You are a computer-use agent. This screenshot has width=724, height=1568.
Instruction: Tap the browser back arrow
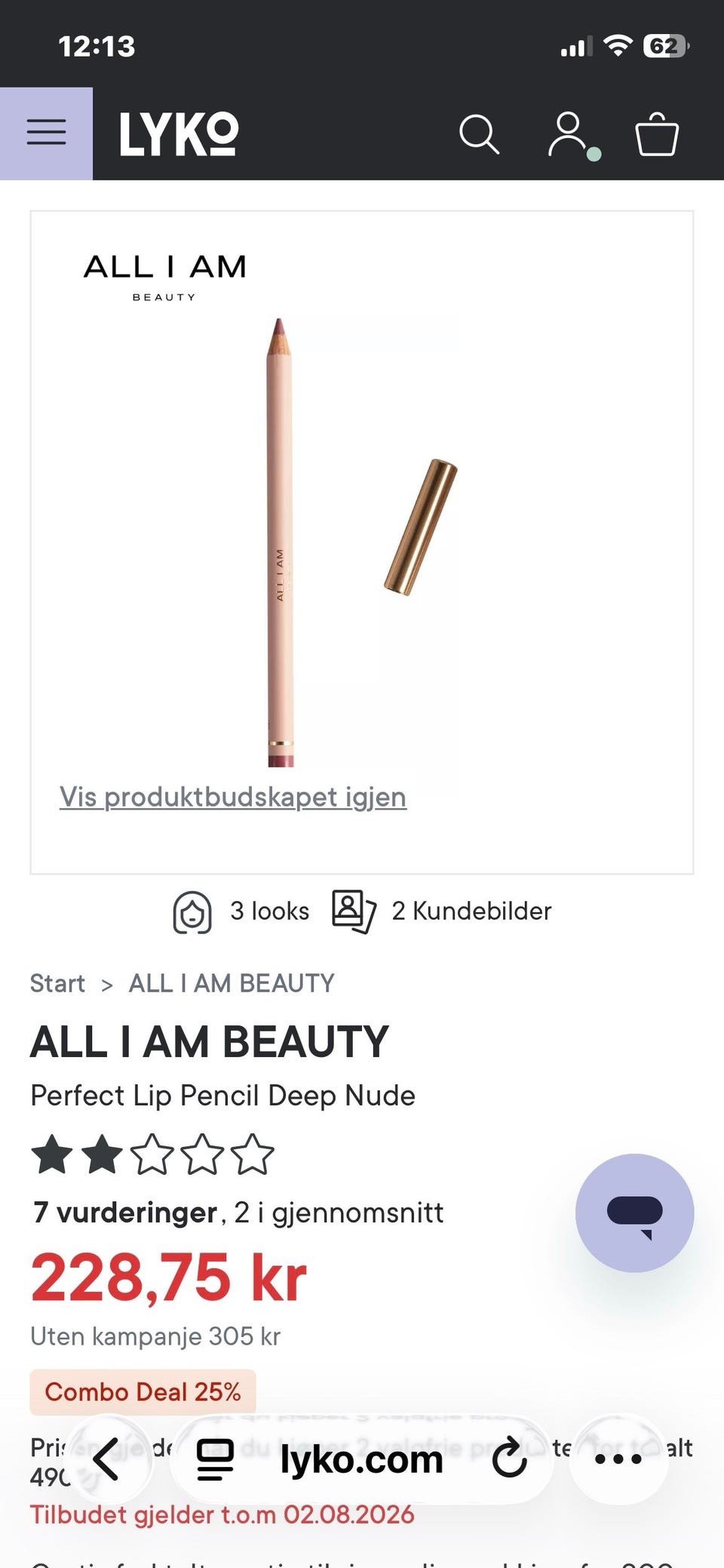[x=106, y=1459]
